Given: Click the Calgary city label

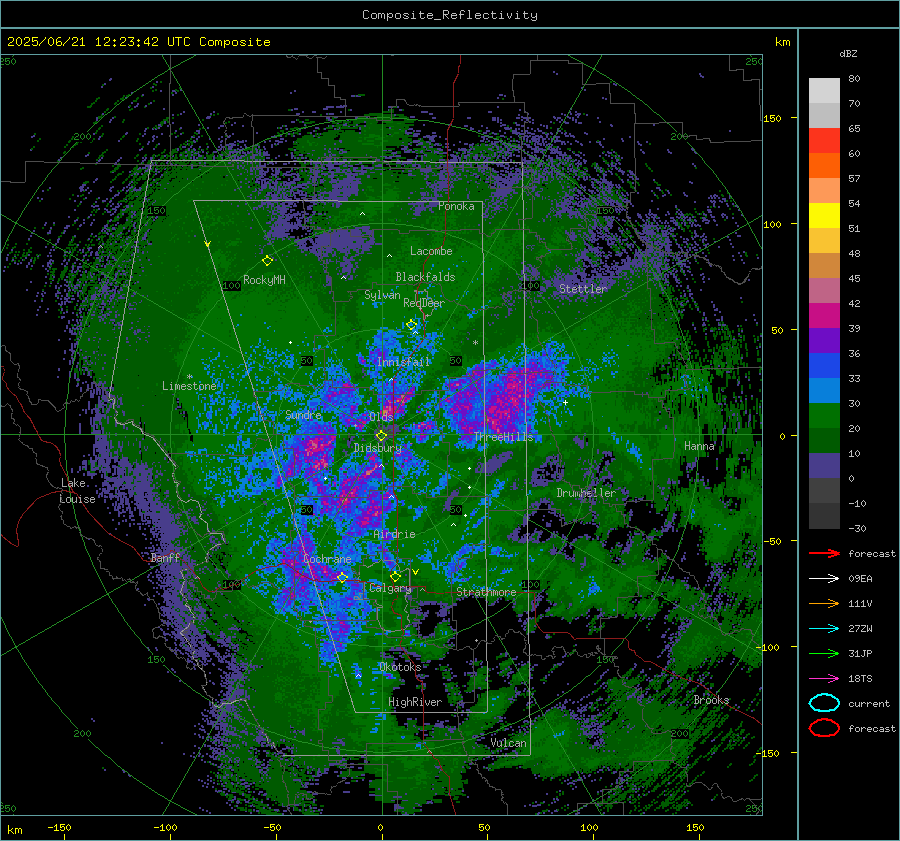Looking at the screenshot, I should point(390,588).
